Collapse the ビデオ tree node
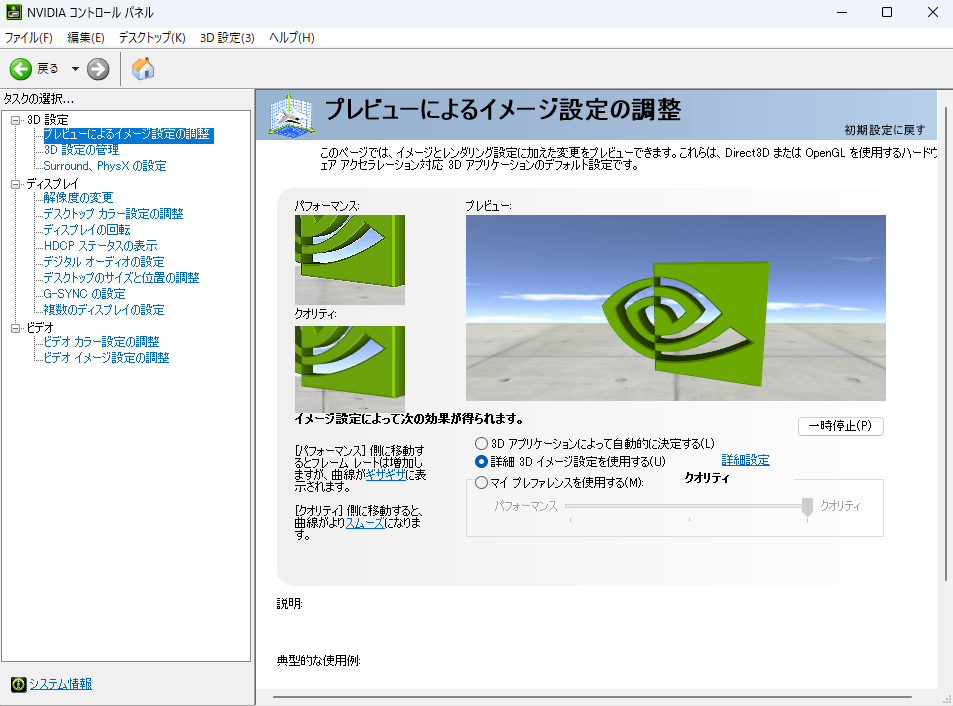 pyautogui.click(x=16, y=328)
